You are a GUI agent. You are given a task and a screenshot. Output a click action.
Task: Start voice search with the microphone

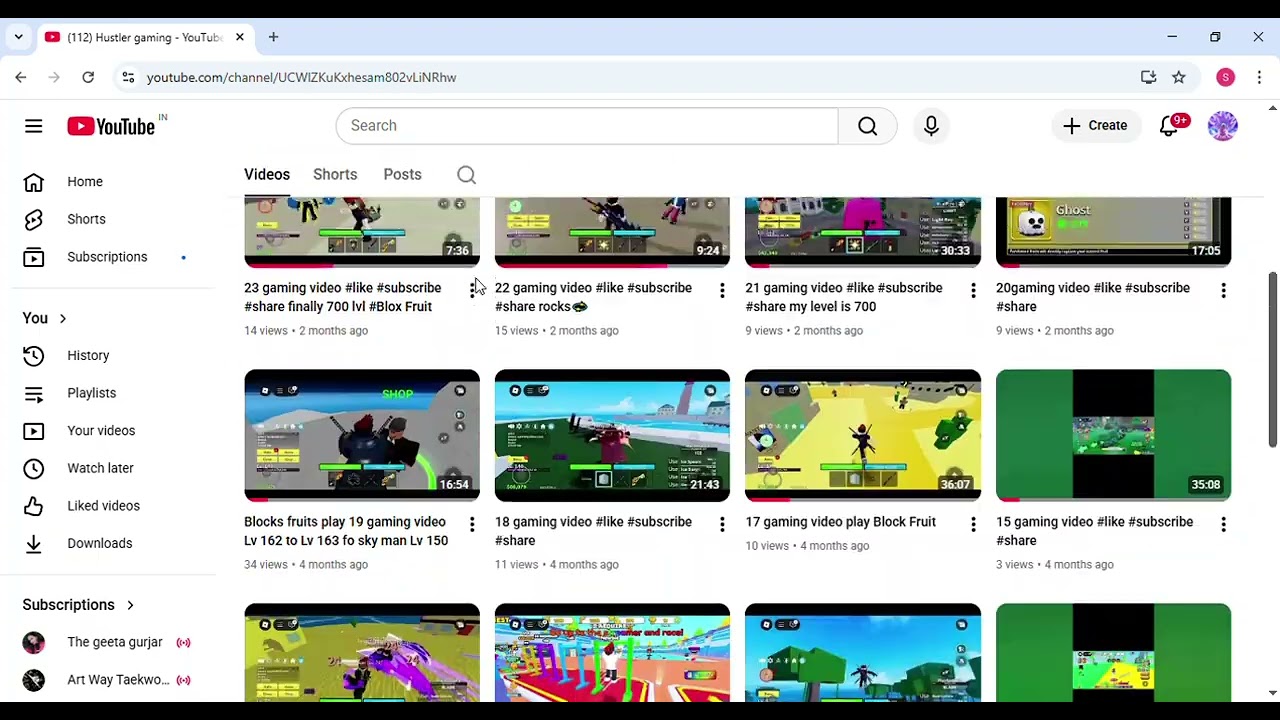pos(931,126)
